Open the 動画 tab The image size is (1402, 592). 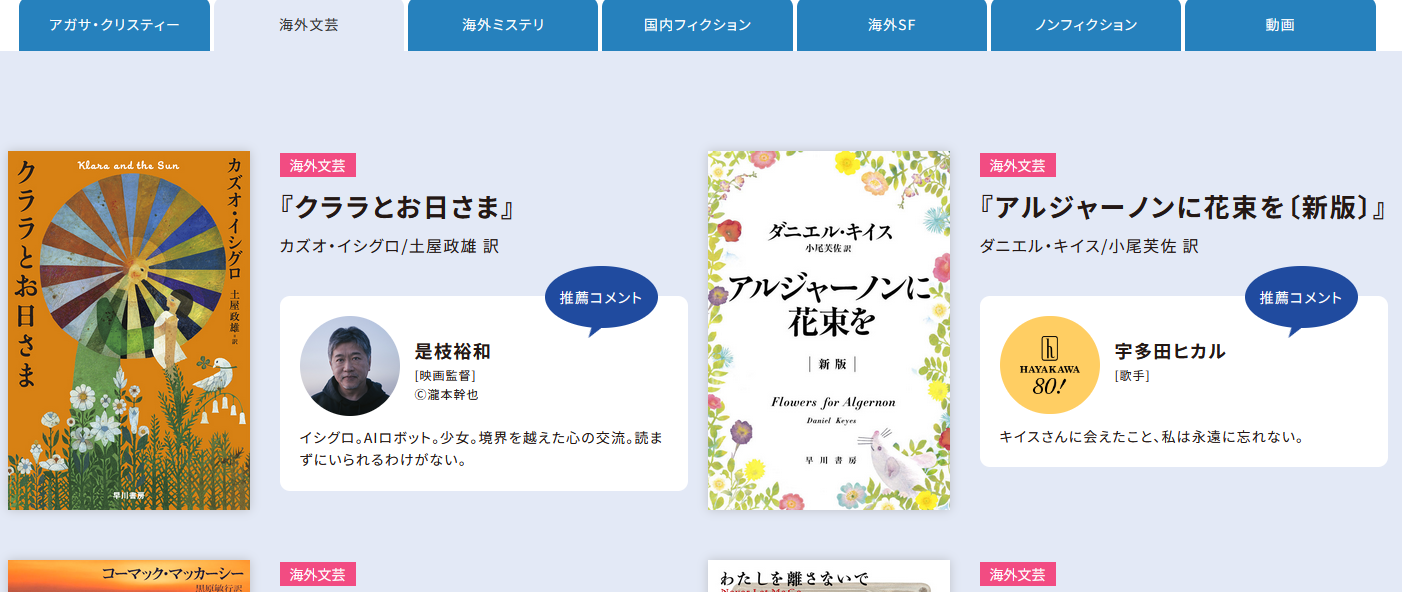[x=1280, y=25]
